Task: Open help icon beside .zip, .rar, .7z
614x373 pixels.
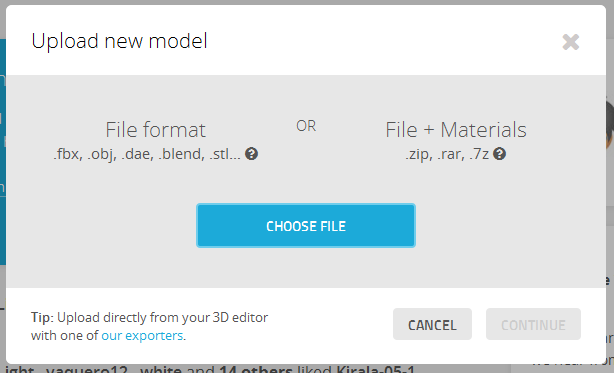Action: tap(499, 154)
